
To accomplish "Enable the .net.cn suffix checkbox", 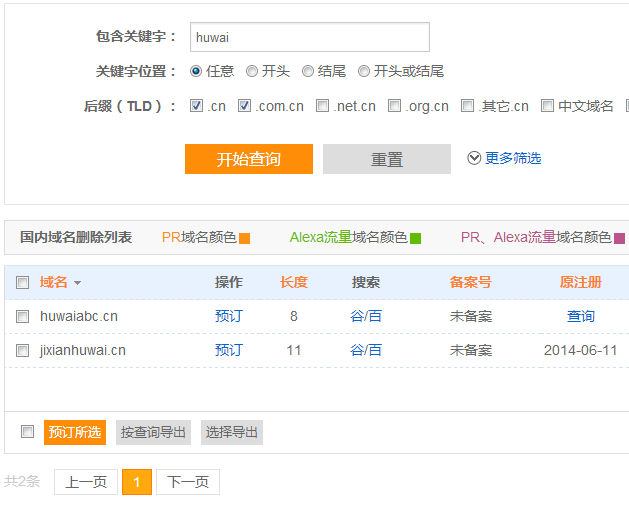I will tap(322, 105).
